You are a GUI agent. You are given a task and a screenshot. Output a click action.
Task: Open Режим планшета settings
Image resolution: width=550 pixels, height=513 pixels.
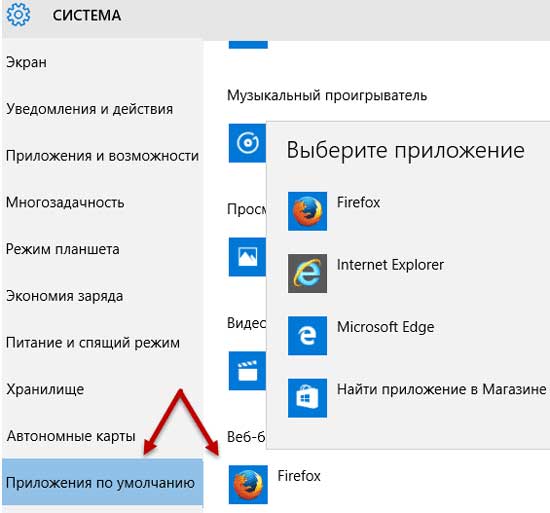click(63, 249)
